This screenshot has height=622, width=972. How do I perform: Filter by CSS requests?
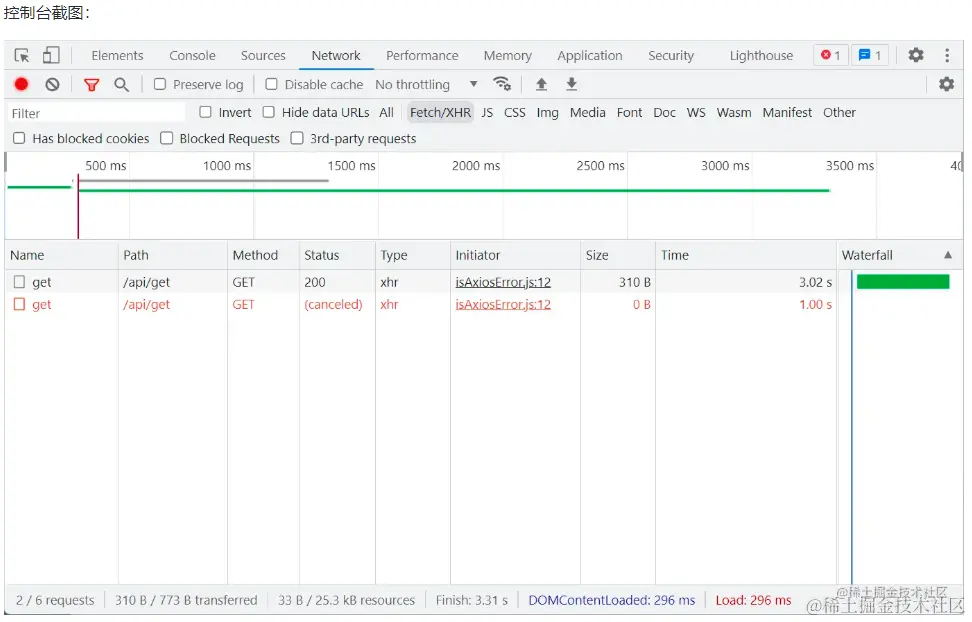coord(515,112)
